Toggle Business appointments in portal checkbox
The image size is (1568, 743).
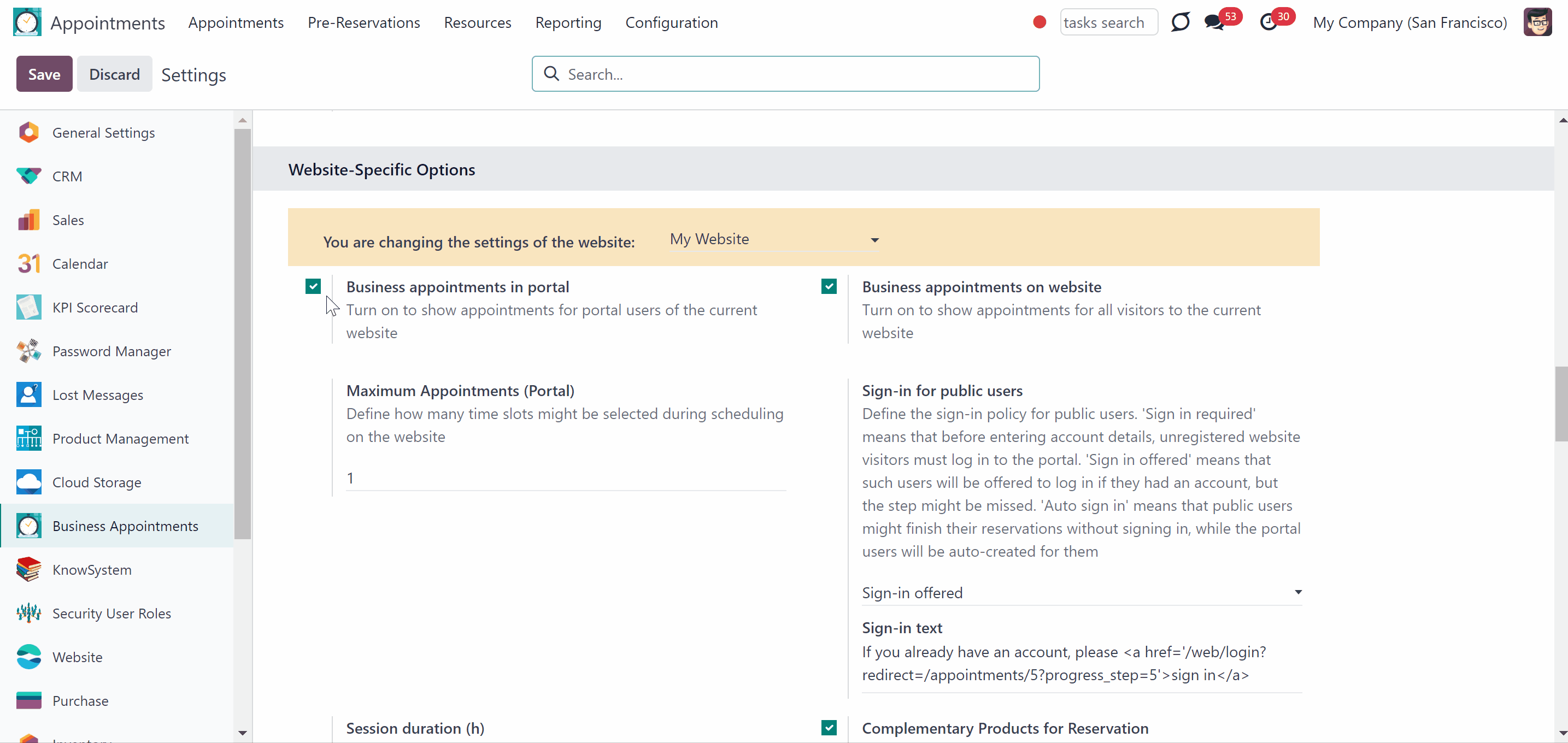click(x=313, y=287)
